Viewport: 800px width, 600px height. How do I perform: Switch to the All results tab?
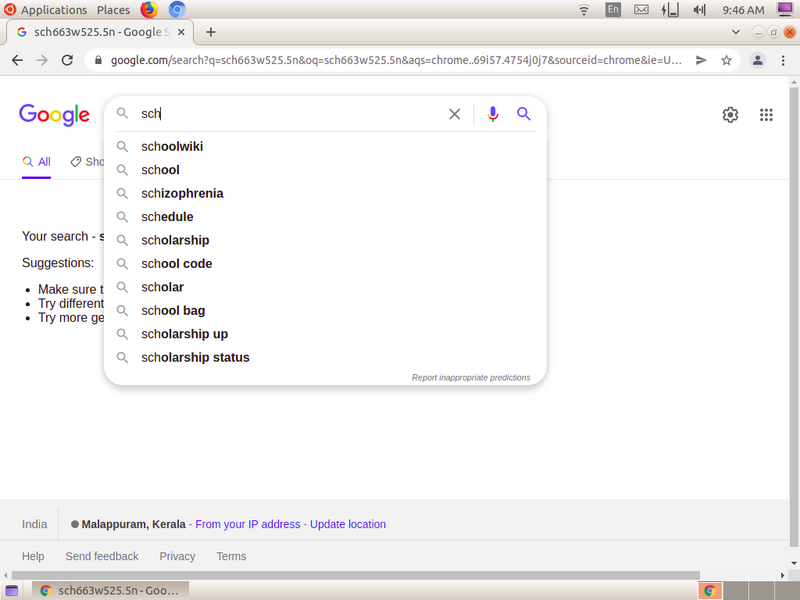pyautogui.click(x=36, y=161)
